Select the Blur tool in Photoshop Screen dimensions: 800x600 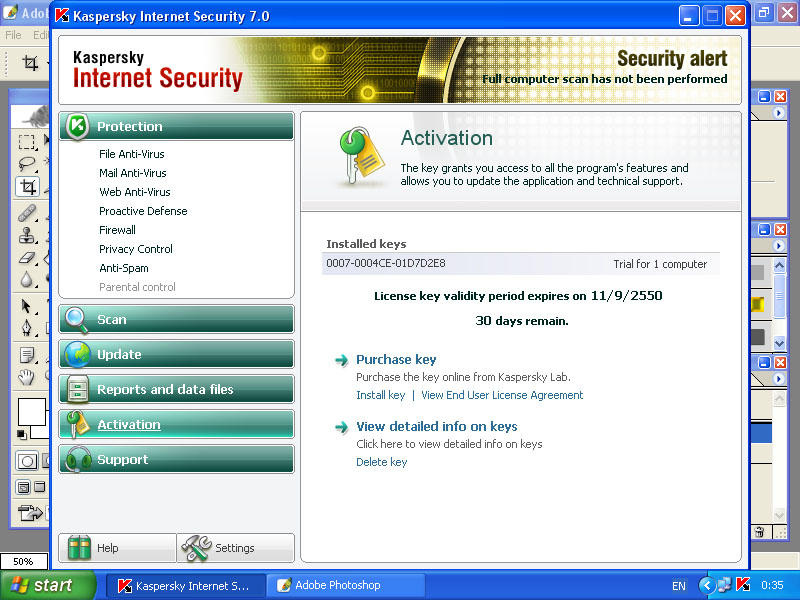[x=27, y=280]
